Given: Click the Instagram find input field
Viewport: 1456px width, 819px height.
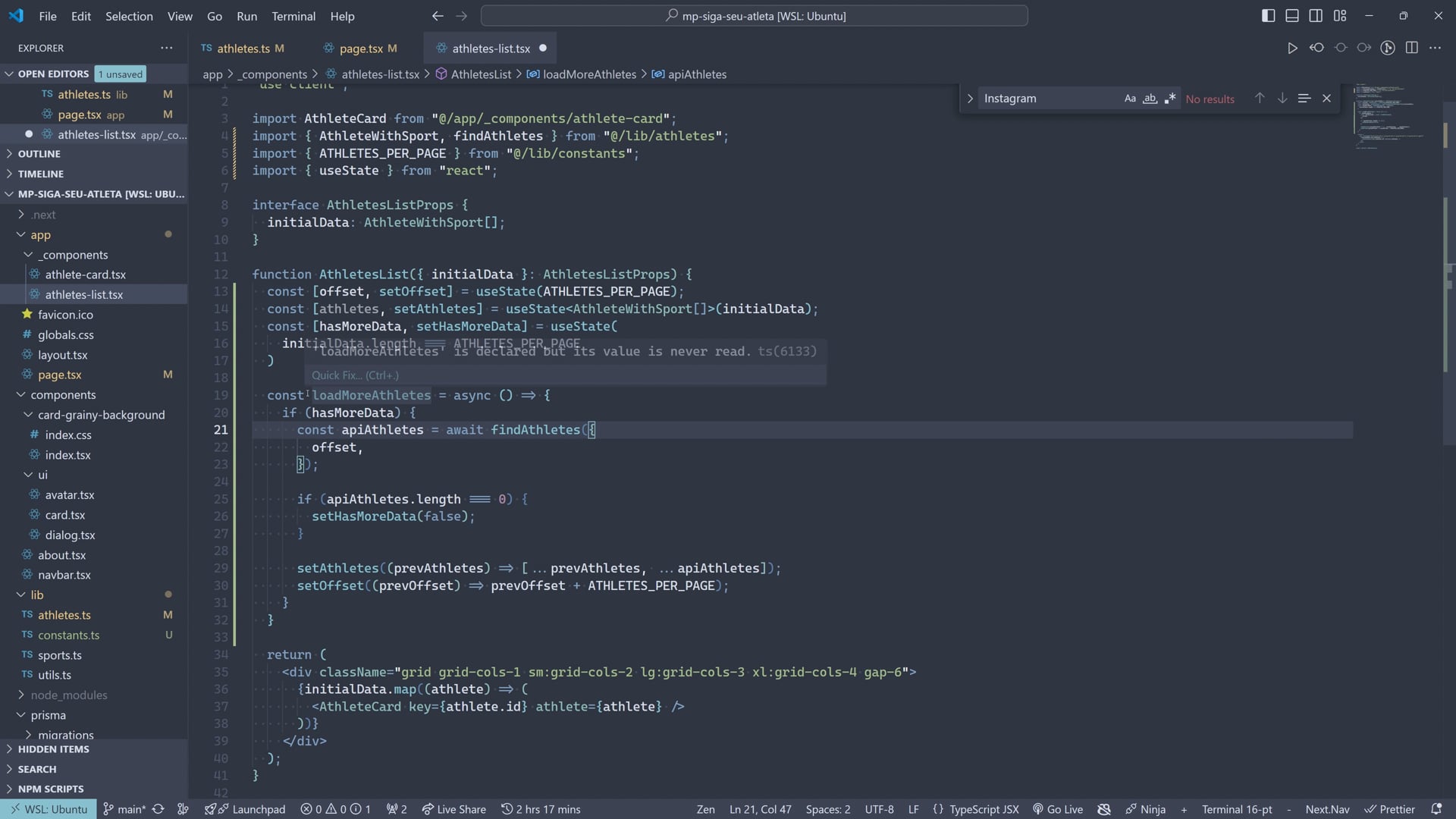Looking at the screenshot, I should [x=1046, y=99].
